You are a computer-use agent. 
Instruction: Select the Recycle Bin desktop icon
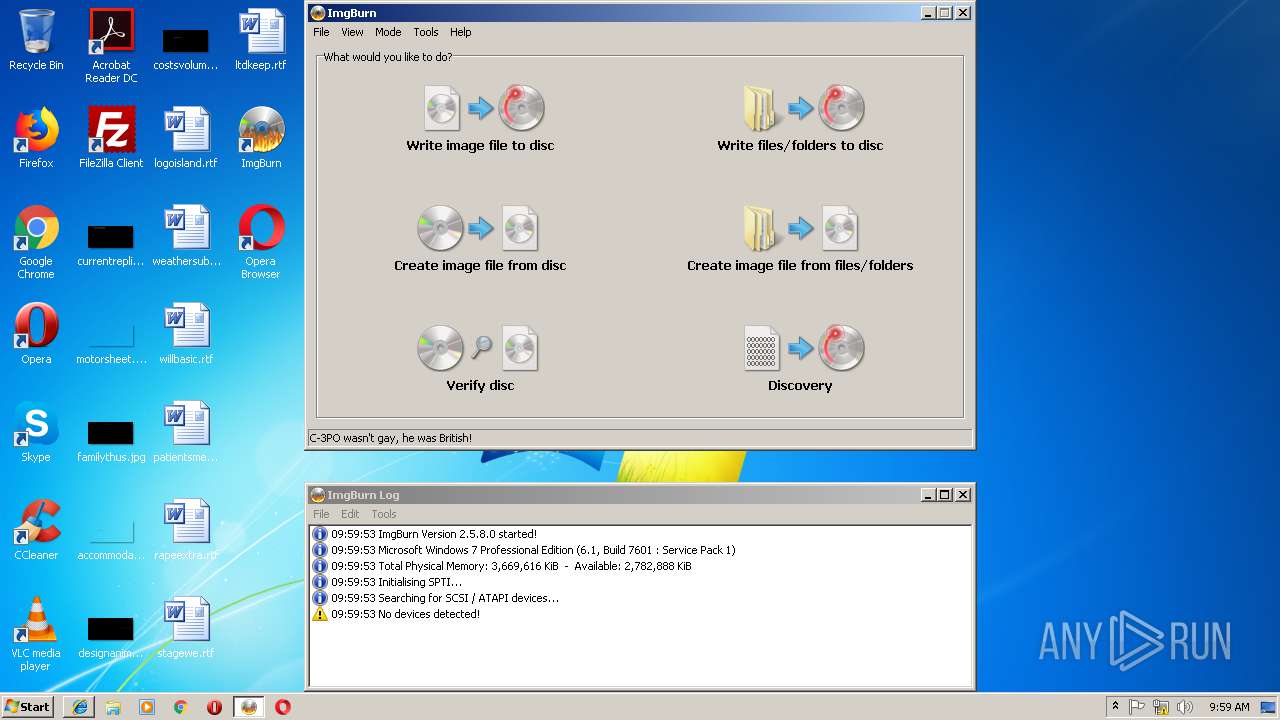(36, 40)
